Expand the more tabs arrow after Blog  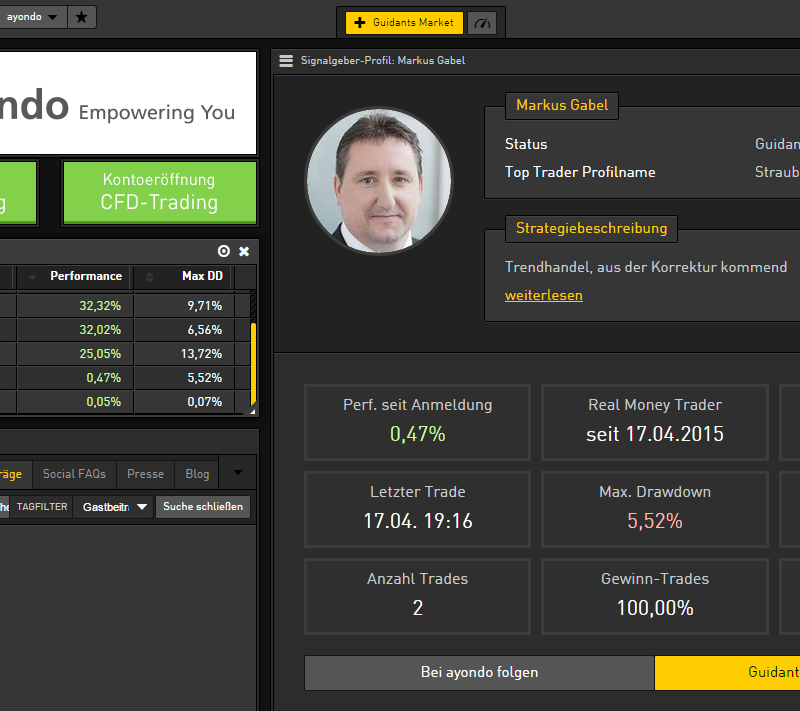(x=237, y=473)
